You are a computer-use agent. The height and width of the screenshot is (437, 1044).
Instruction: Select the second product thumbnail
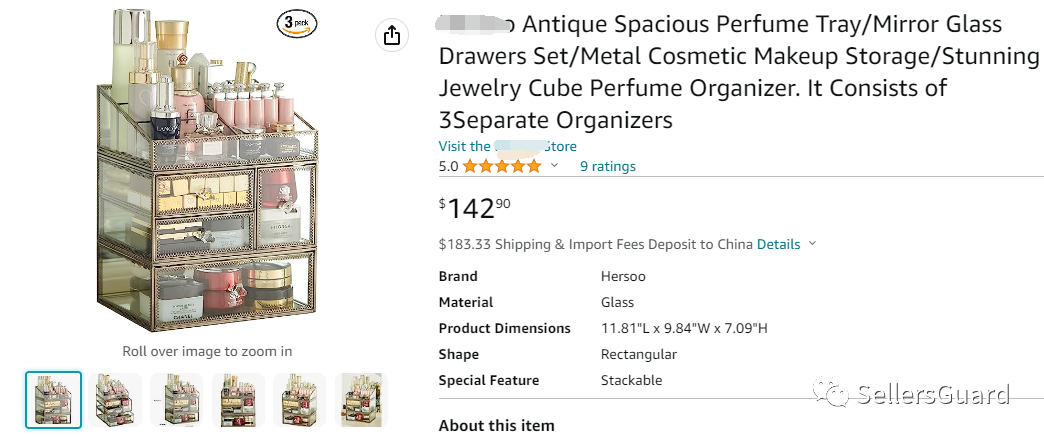(x=114, y=400)
